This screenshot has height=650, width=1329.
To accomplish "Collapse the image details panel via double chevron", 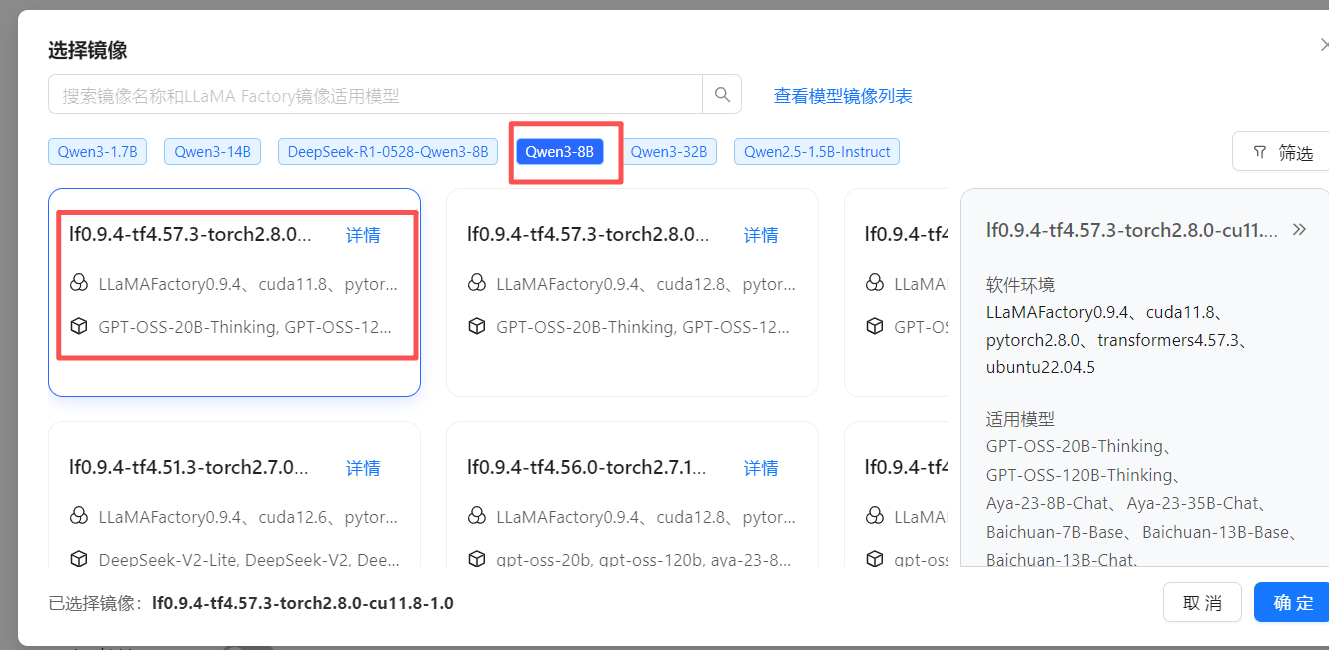I will pyautogui.click(x=1298, y=229).
